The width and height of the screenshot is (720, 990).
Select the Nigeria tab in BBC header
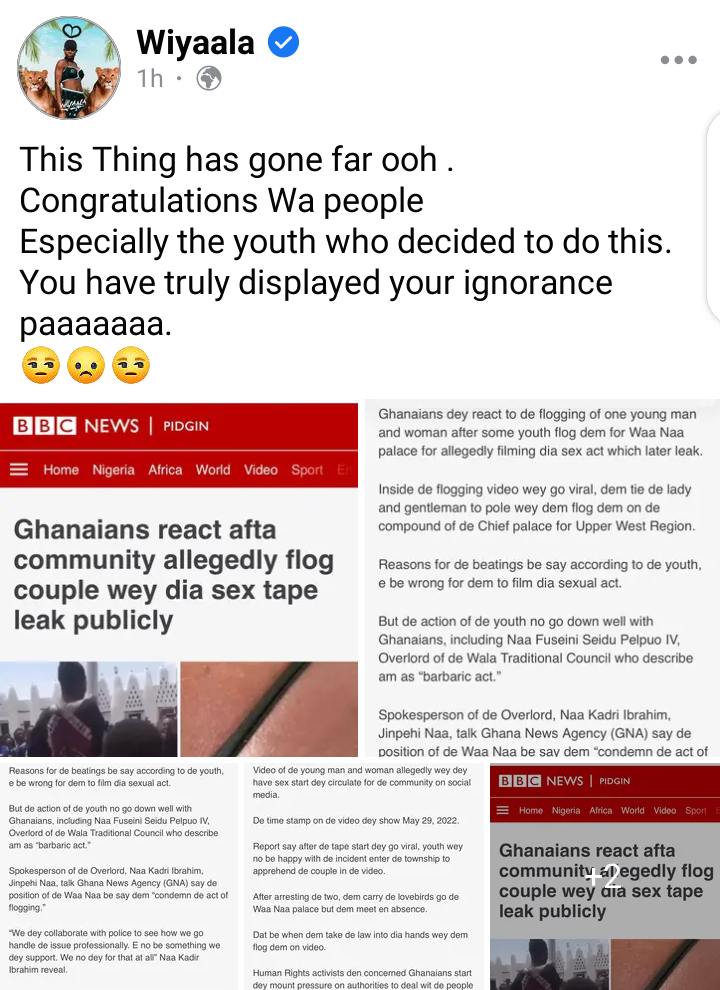[114, 470]
